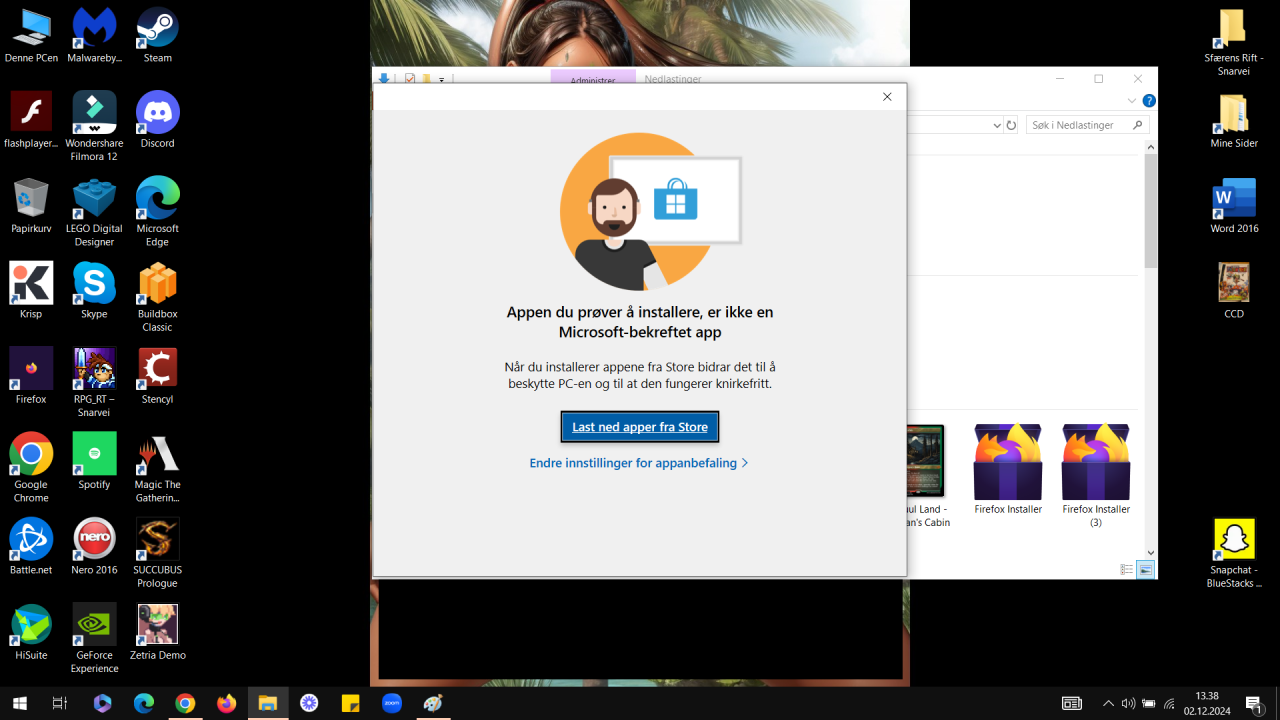Open HiSuite desktop shortcut

[31, 633]
